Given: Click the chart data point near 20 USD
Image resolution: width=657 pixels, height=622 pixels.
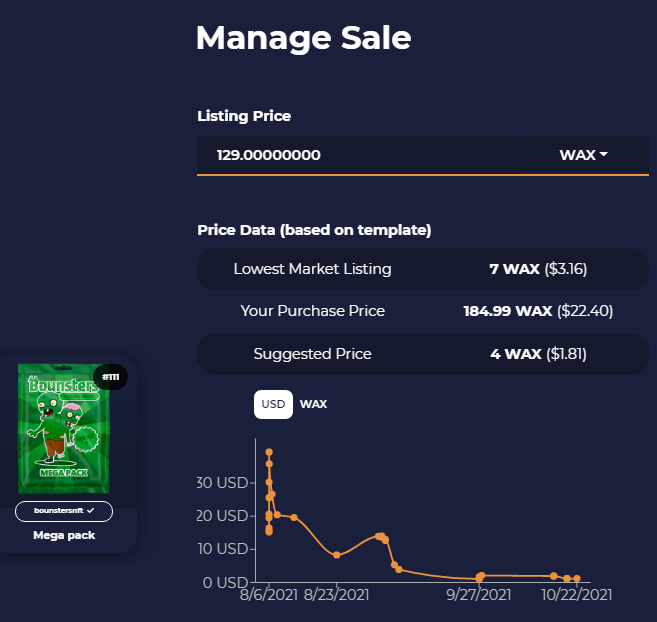Looking at the screenshot, I should pyautogui.click(x=294, y=518).
